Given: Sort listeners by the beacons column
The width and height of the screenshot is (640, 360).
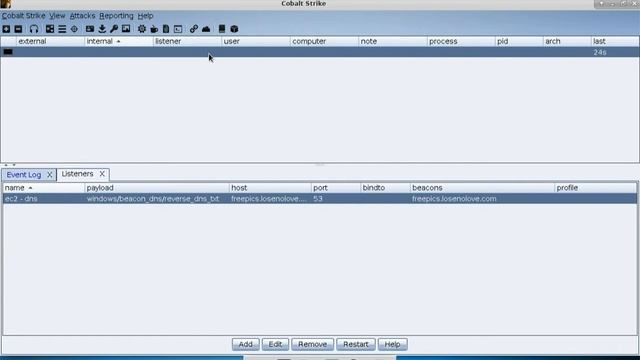Looking at the screenshot, I should pos(482,188).
